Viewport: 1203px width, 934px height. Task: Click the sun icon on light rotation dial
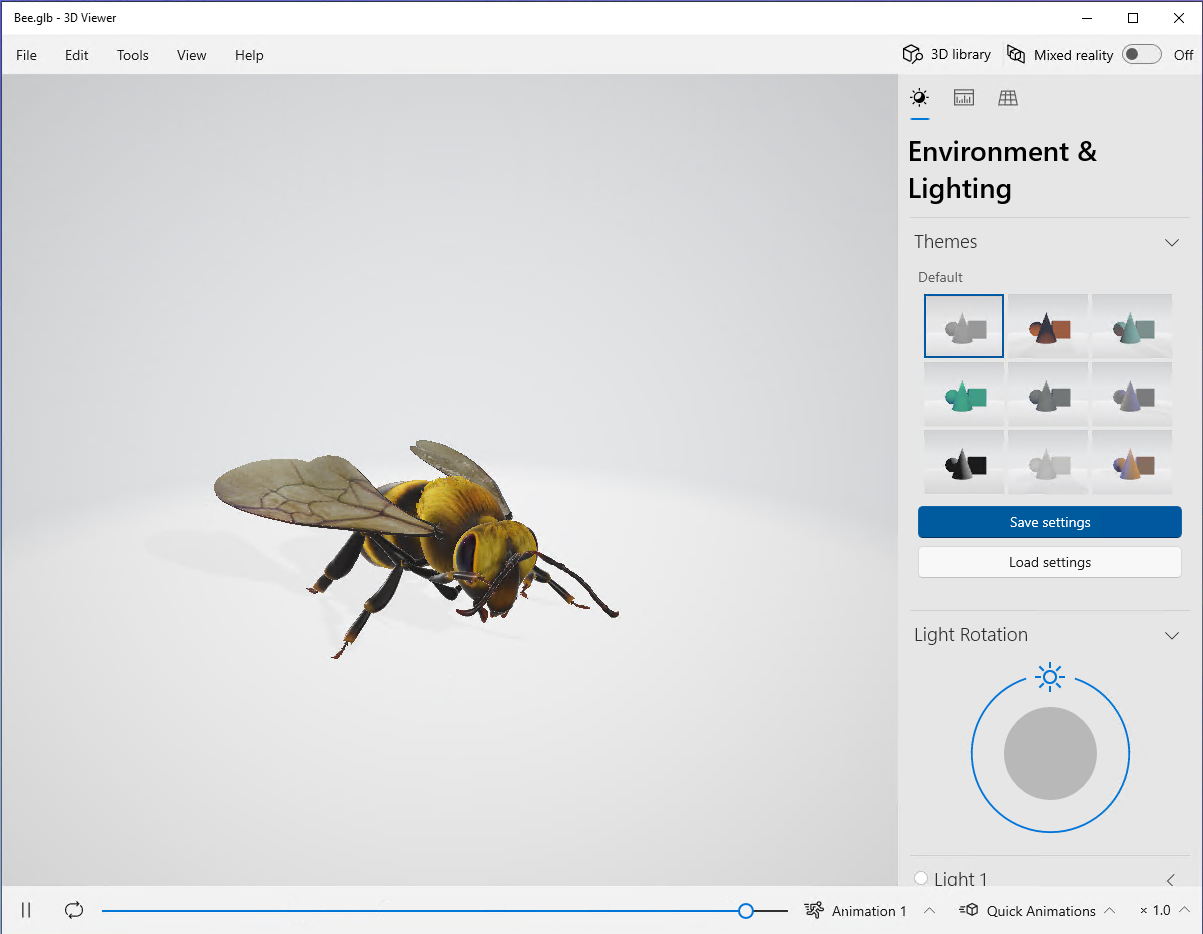click(1049, 677)
